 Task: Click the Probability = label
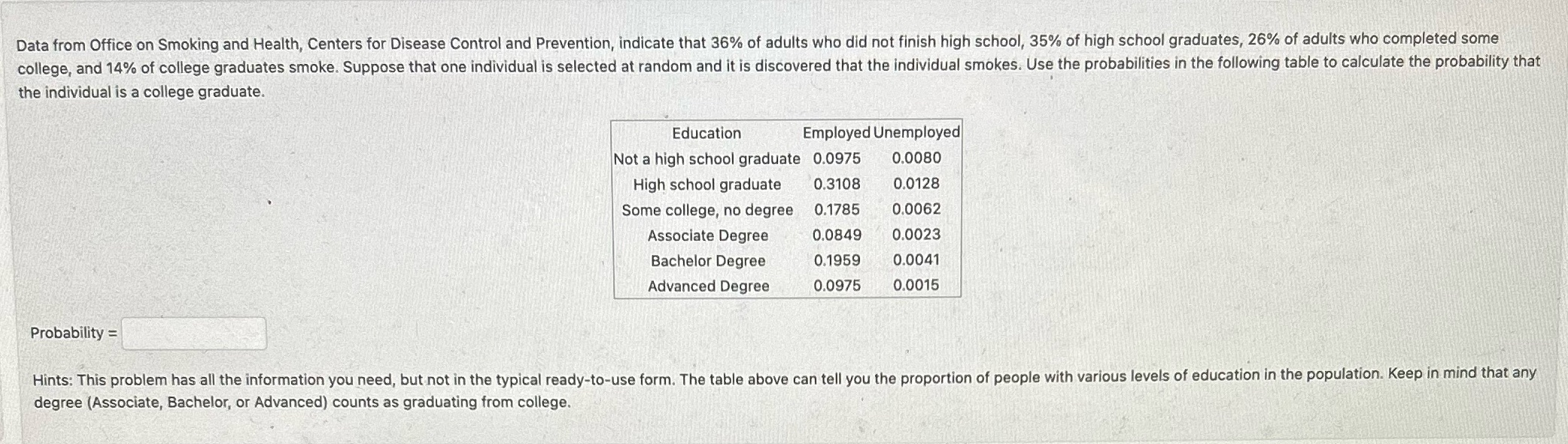[x=74, y=333]
